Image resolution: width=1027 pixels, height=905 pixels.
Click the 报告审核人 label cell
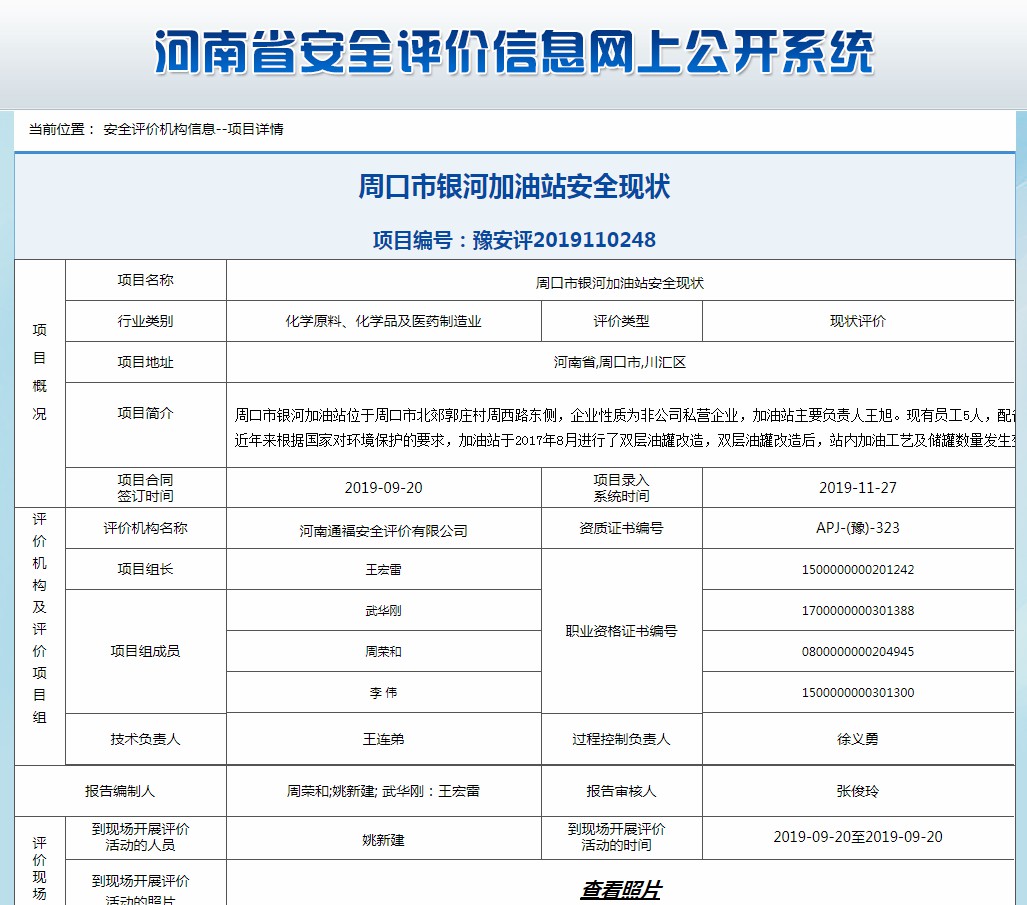pos(622,791)
